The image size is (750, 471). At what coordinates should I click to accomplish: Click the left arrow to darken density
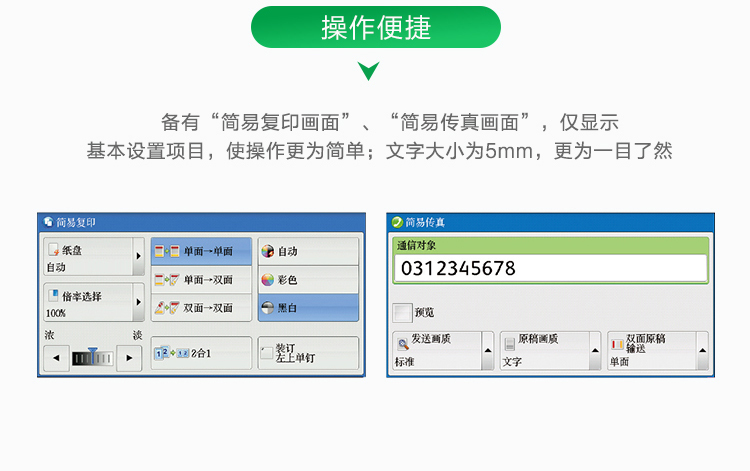(x=56, y=358)
